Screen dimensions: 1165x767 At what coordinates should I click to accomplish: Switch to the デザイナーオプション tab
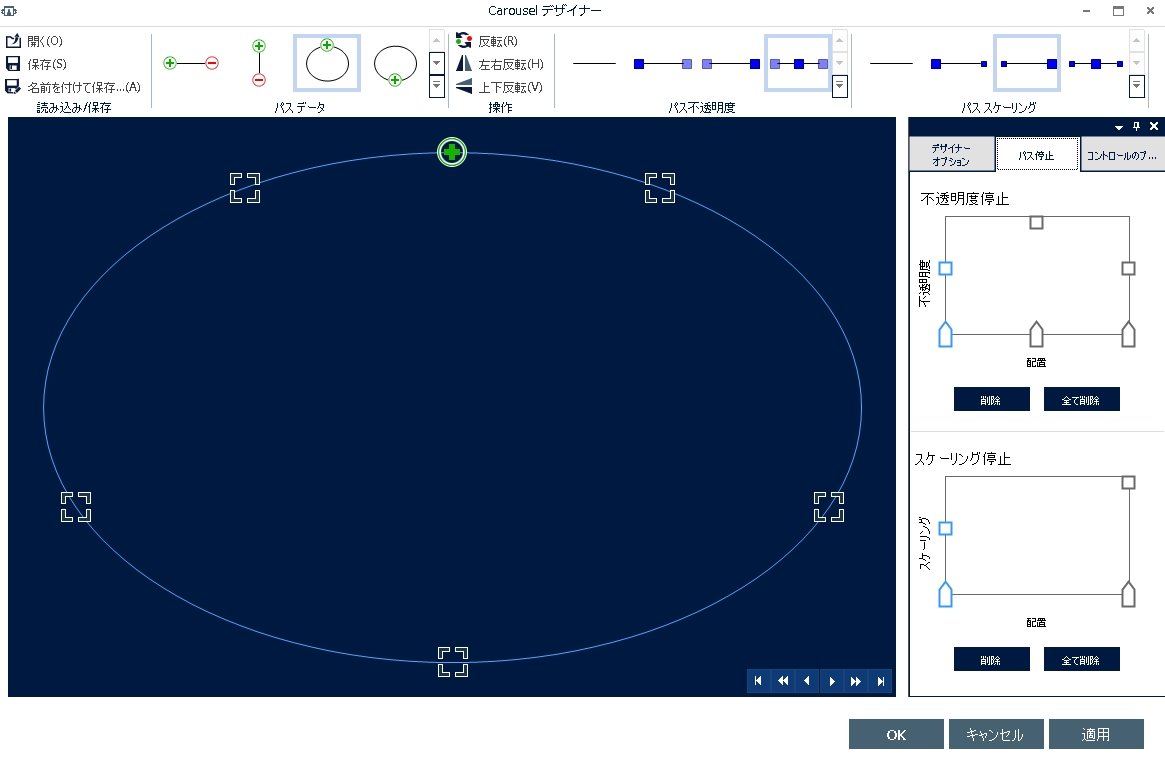(x=951, y=153)
